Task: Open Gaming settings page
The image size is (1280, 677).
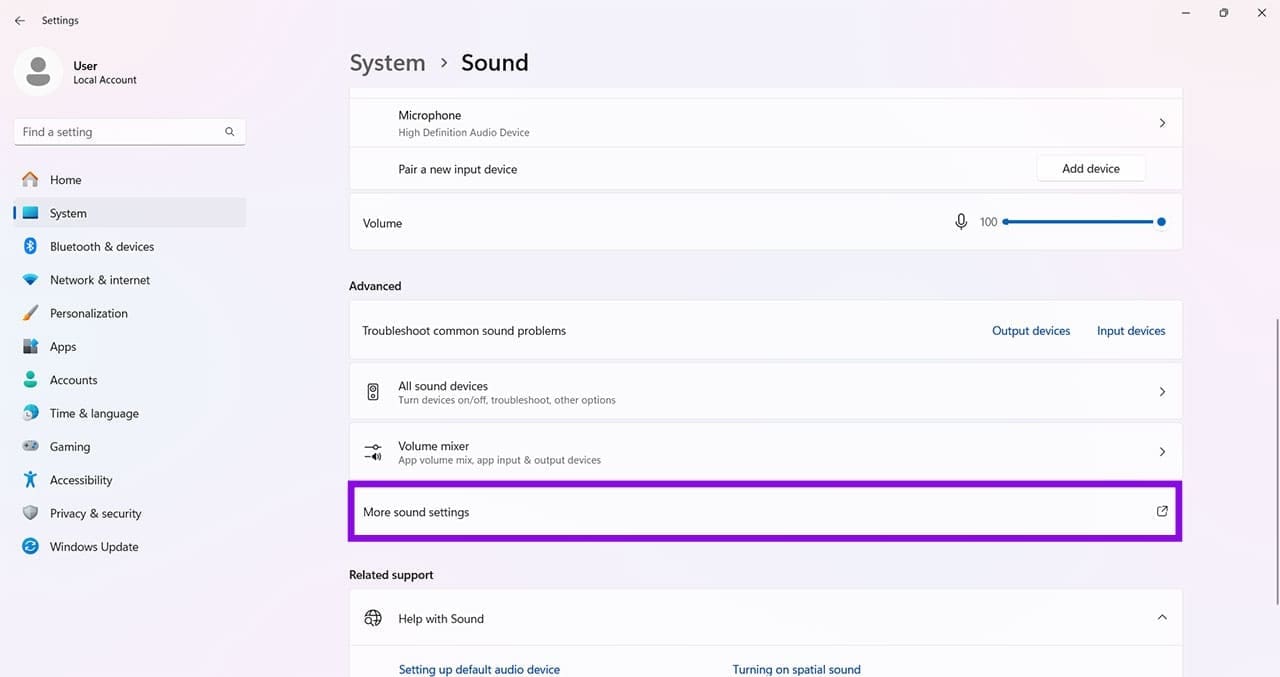Action: [x=130, y=446]
